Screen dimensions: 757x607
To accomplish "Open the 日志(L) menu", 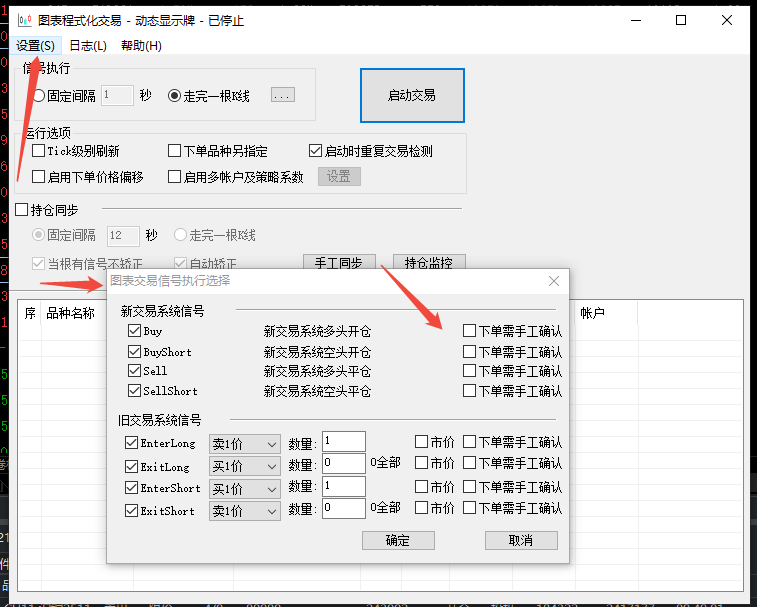I will [88, 46].
